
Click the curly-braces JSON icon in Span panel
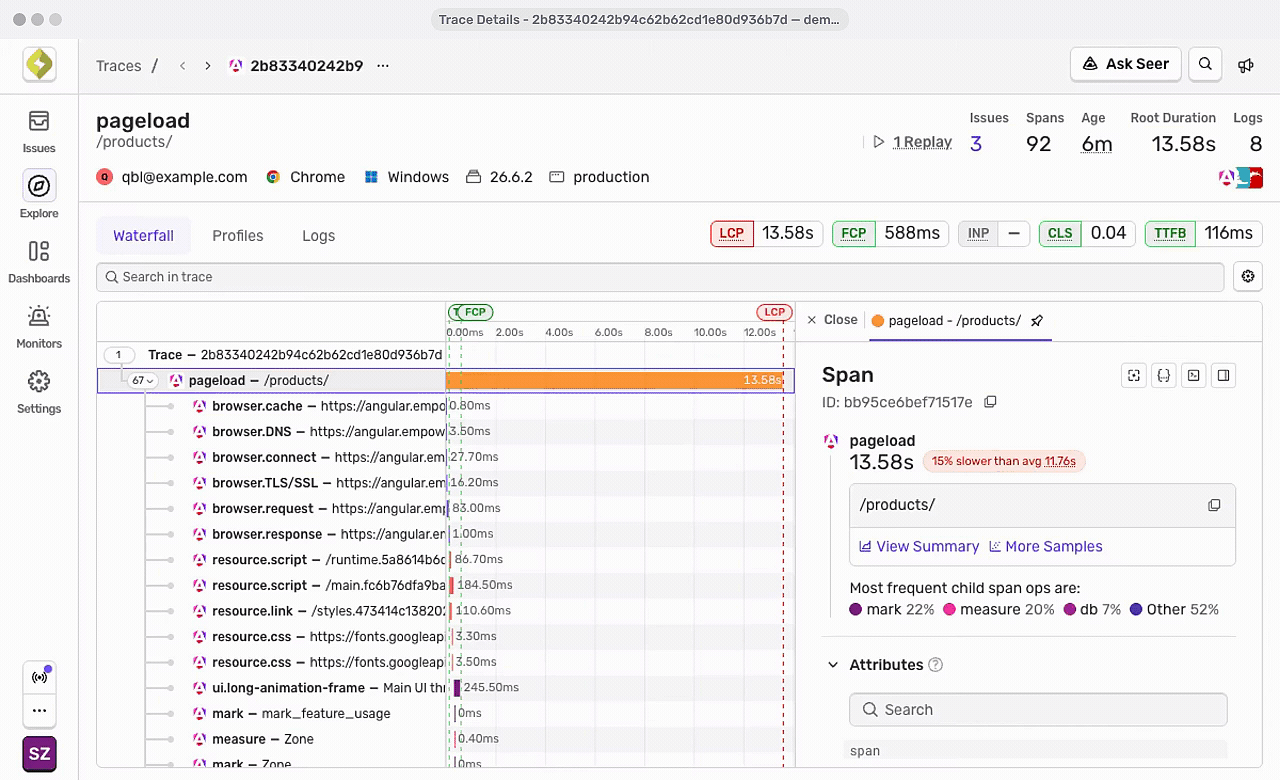(1163, 375)
